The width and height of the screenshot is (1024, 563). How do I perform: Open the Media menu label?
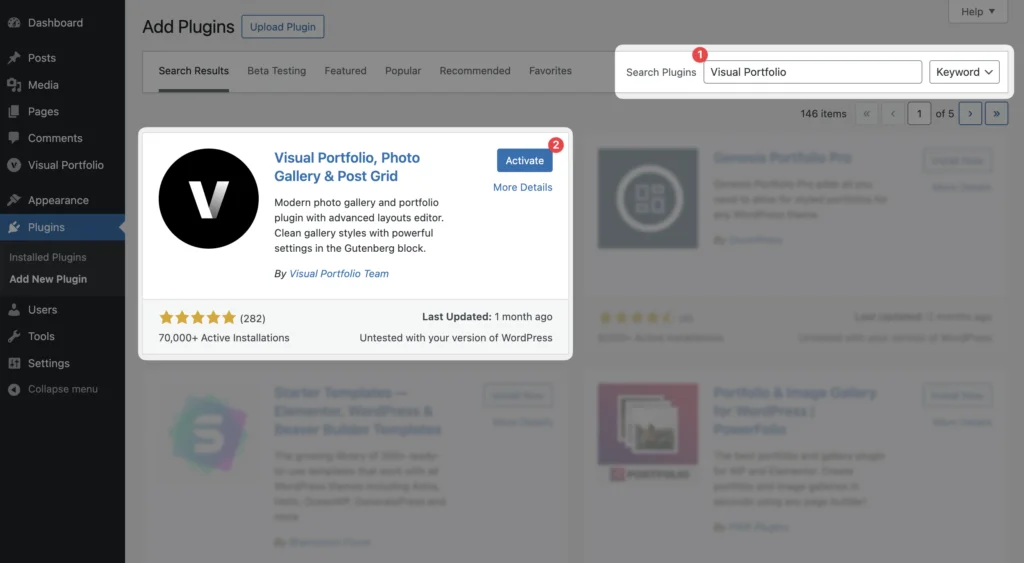pos(43,85)
